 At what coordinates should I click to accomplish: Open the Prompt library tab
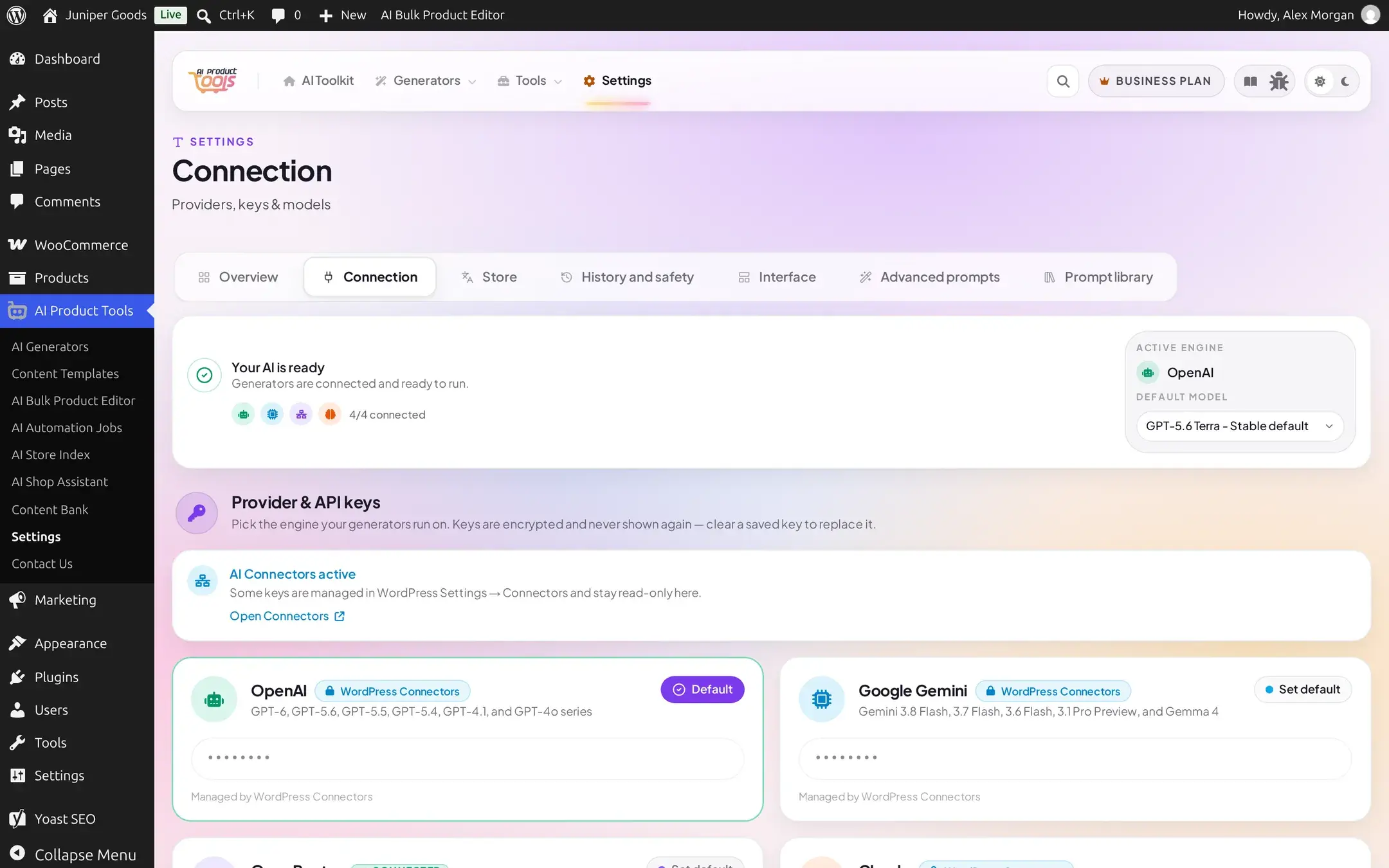point(1098,277)
